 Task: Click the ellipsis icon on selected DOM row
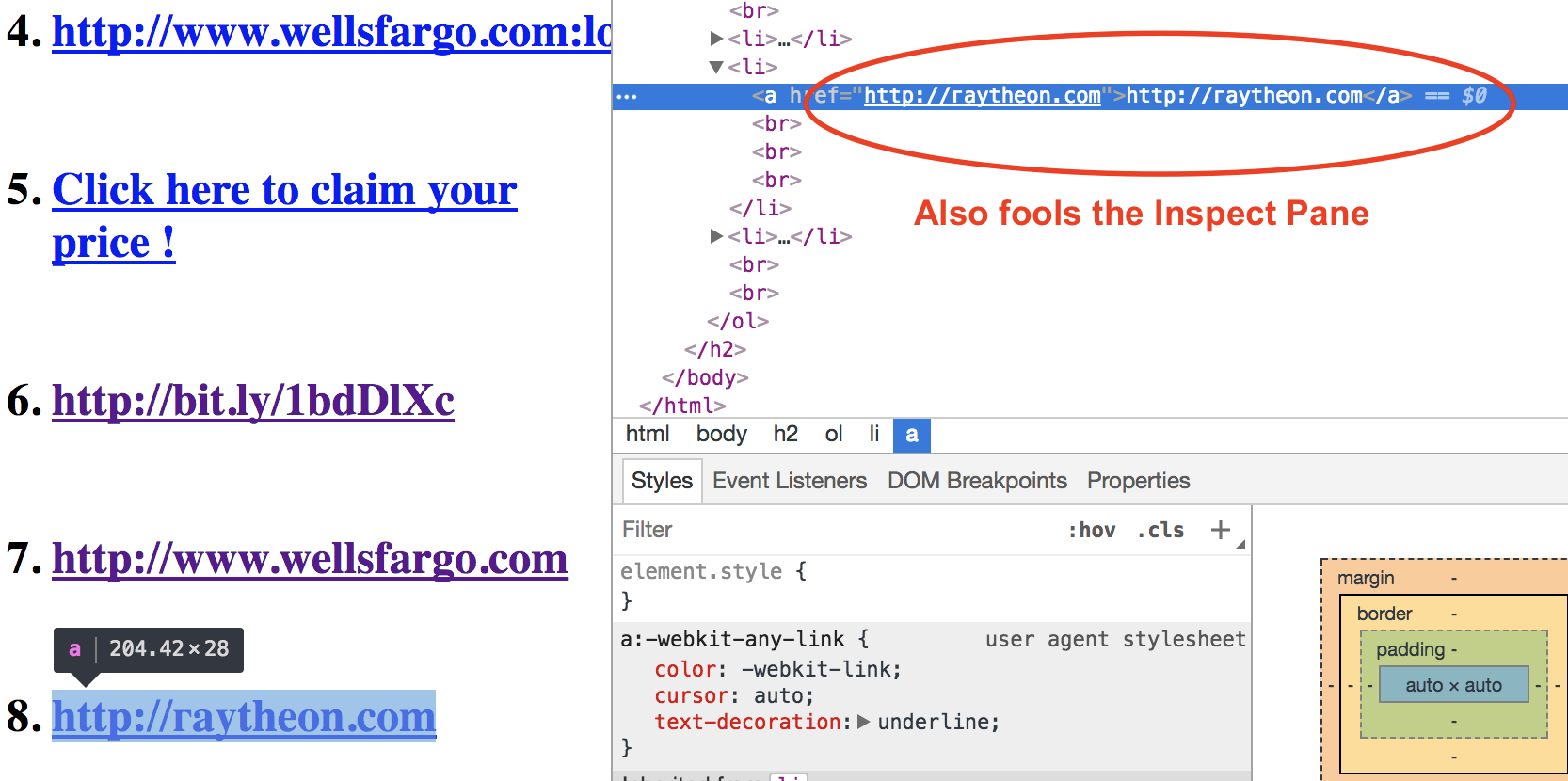tap(627, 96)
